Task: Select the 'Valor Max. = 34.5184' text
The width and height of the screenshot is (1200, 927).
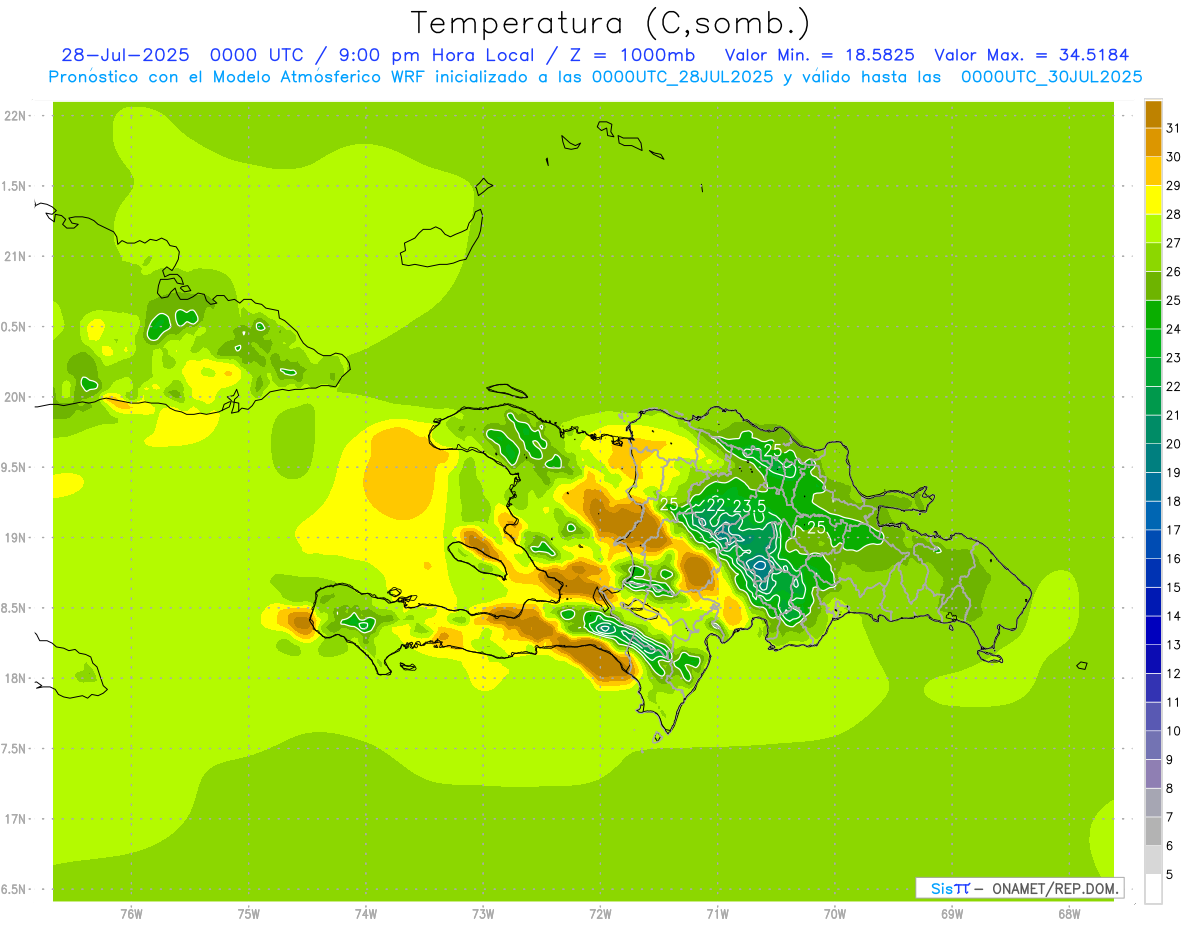Action: 1031,55
